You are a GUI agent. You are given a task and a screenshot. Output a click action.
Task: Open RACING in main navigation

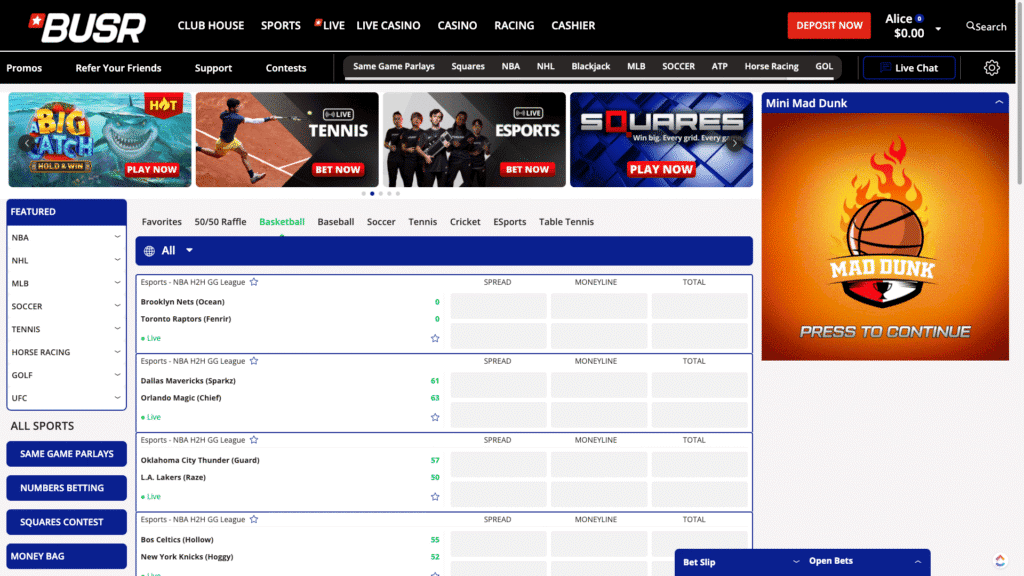(x=514, y=25)
